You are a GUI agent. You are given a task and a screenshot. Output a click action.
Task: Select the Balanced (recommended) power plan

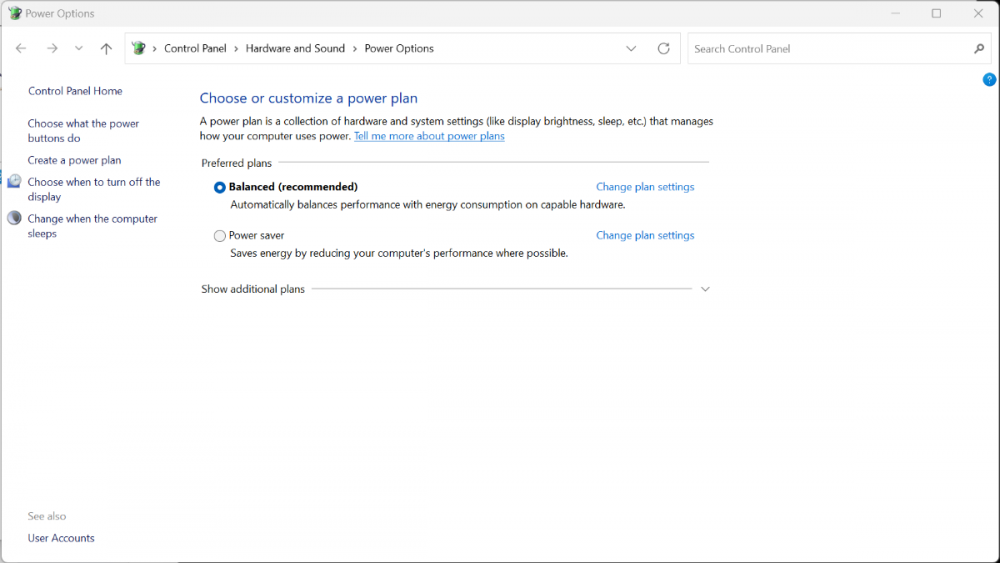coord(220,188)
